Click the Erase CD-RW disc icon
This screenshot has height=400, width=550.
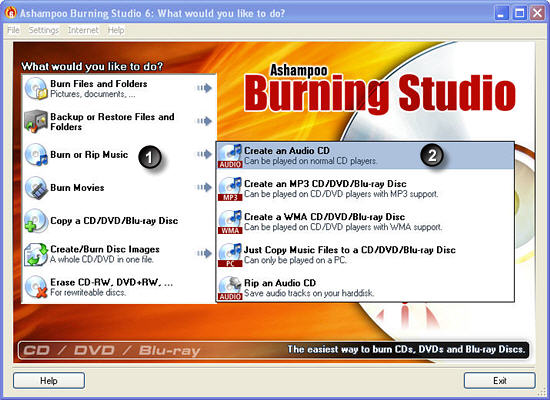click(x=36, y=287)
